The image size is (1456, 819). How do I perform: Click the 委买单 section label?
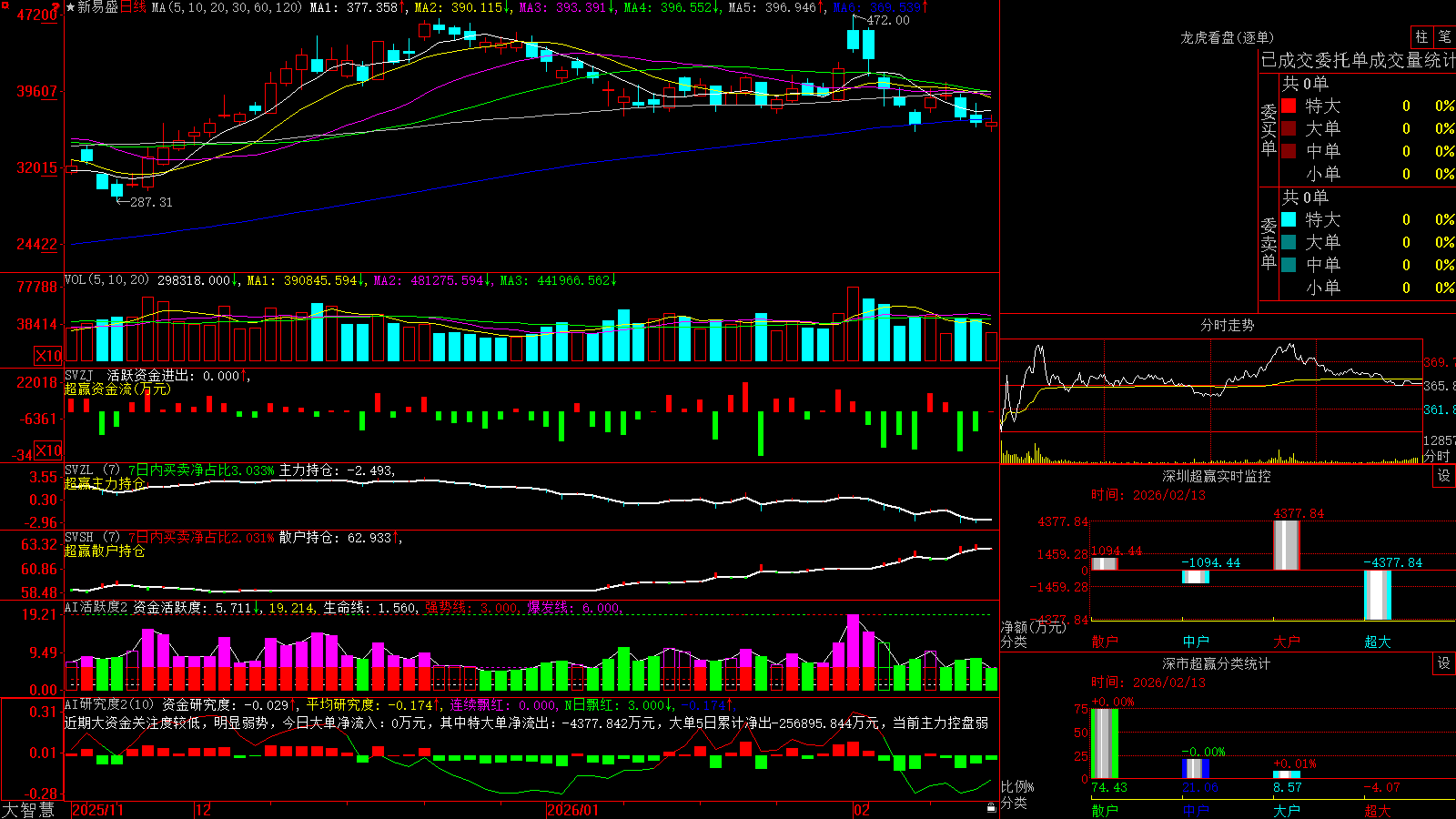[x=1269, y=129]
